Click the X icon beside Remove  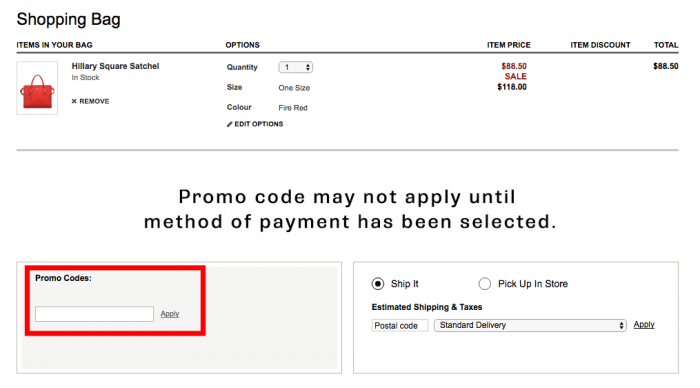pyautogui.click(x=74, y=101)
